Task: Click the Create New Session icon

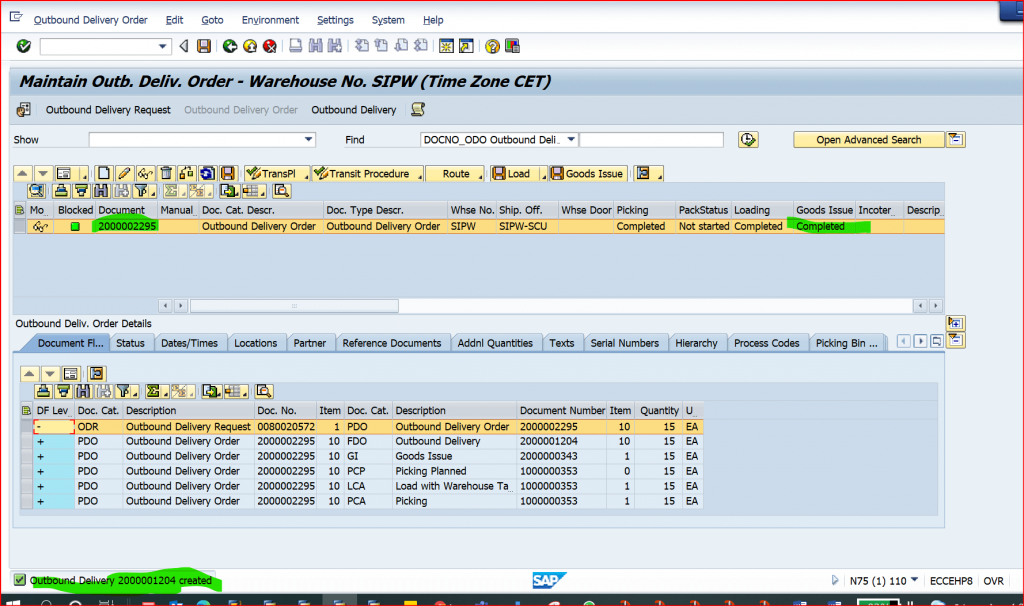Action: pos(447,46)
